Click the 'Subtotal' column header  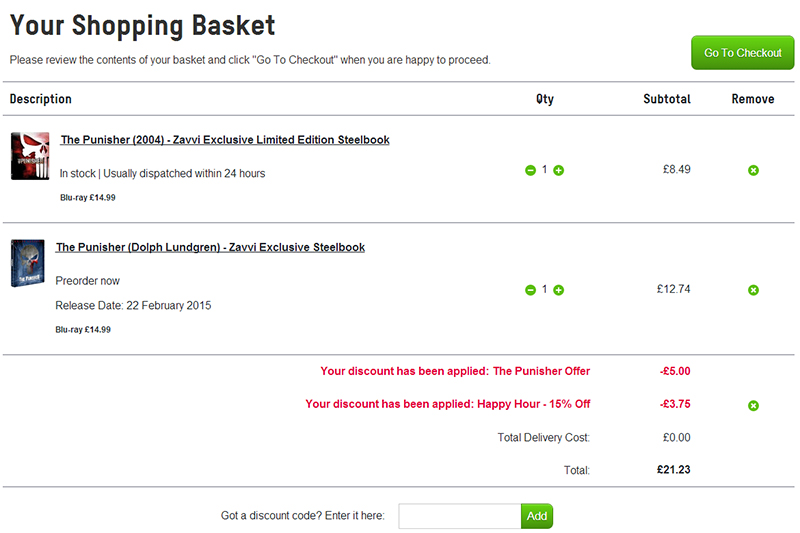(x=667, y=99)
